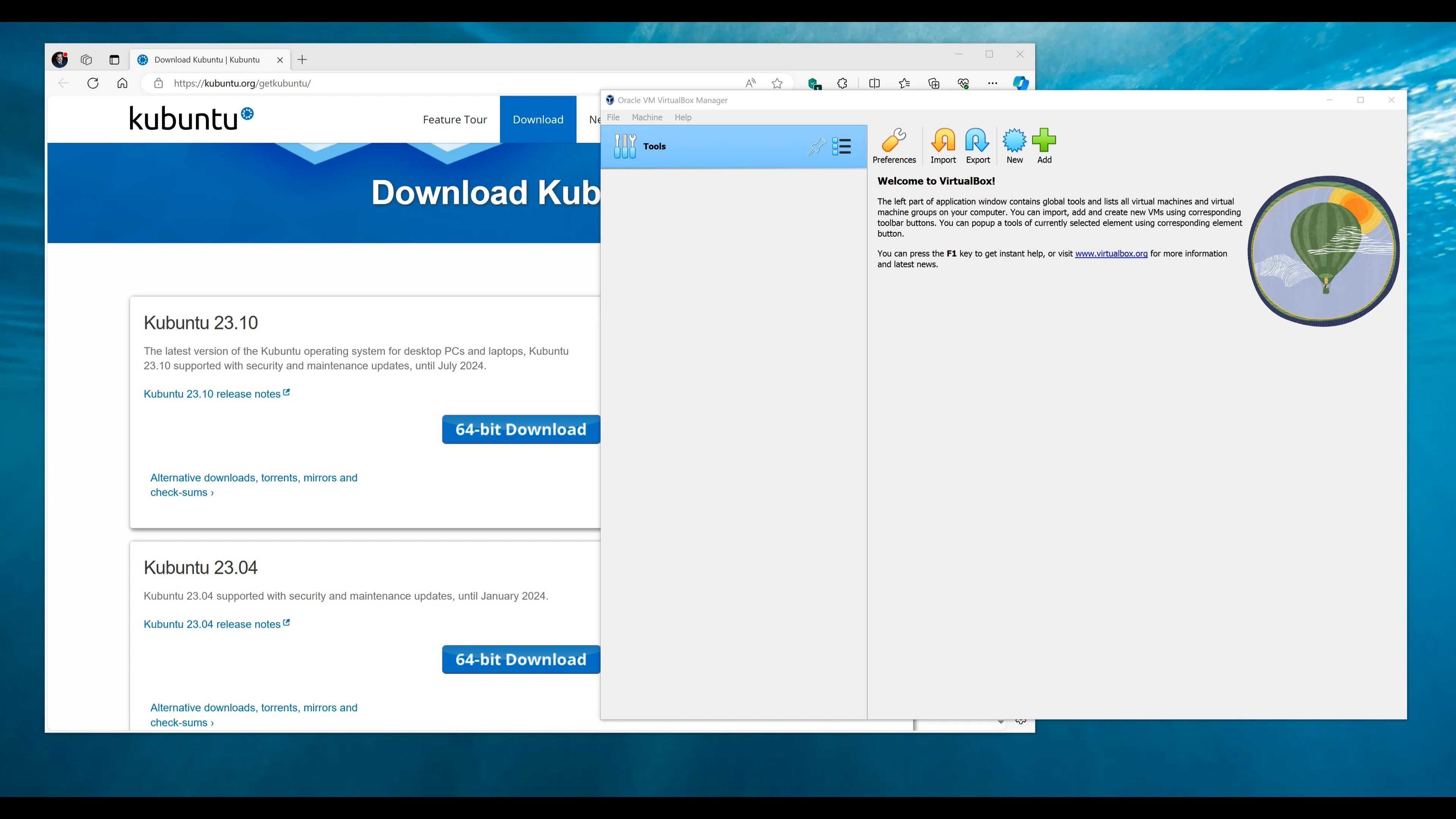This screenshot has height=819, width=1456.
Task: Click 64-bit Download for Kubuntu 23.10
Action: point(521,430)
